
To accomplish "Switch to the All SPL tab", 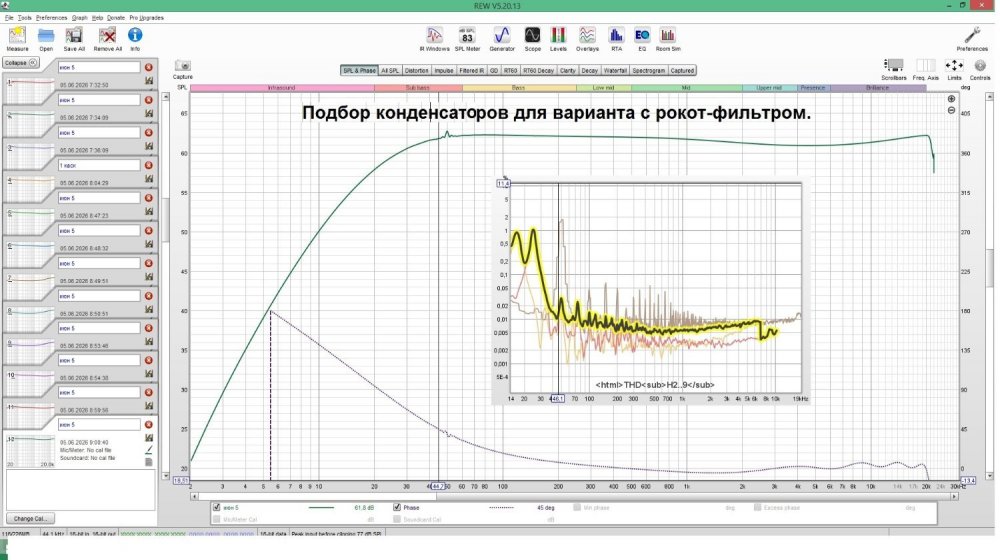I will point(390,70).
